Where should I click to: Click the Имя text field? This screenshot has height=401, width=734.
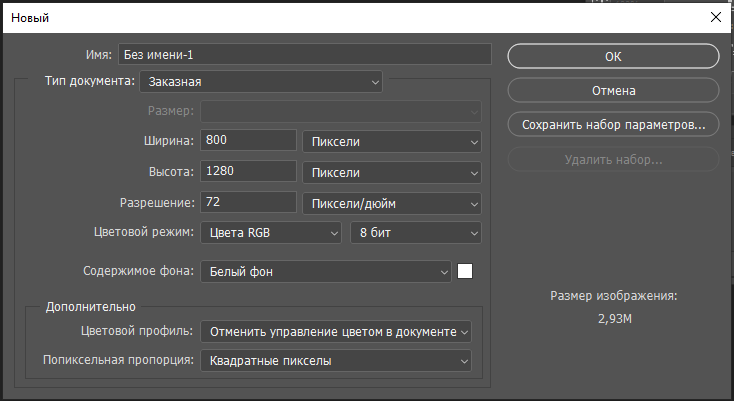point(305,54)
